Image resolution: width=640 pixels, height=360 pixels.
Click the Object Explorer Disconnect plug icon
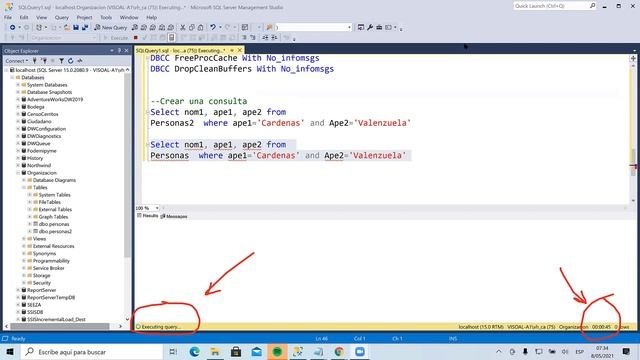(44, 61)
